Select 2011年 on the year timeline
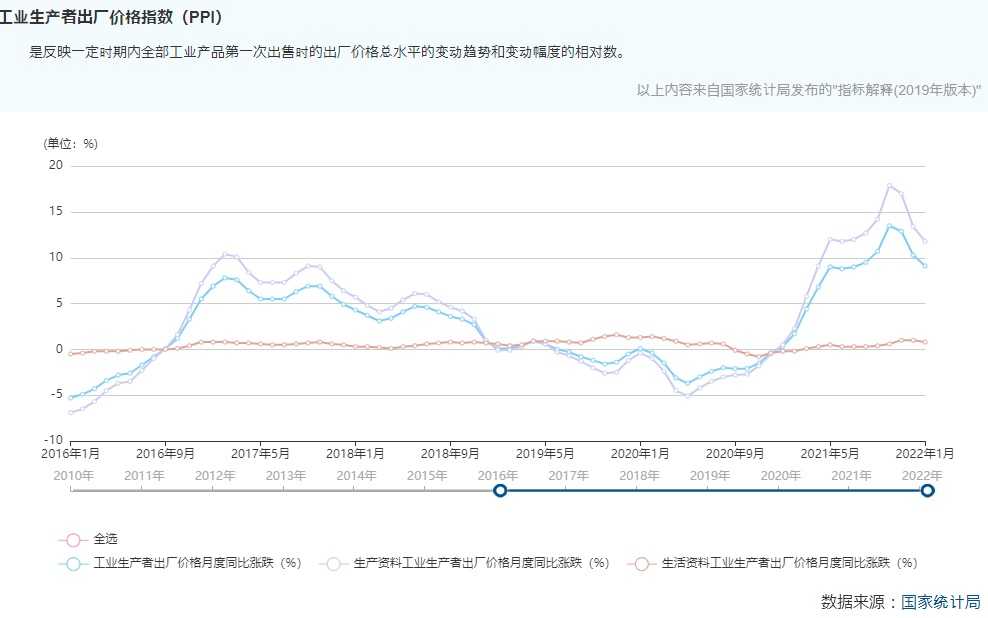 point(144,475)
